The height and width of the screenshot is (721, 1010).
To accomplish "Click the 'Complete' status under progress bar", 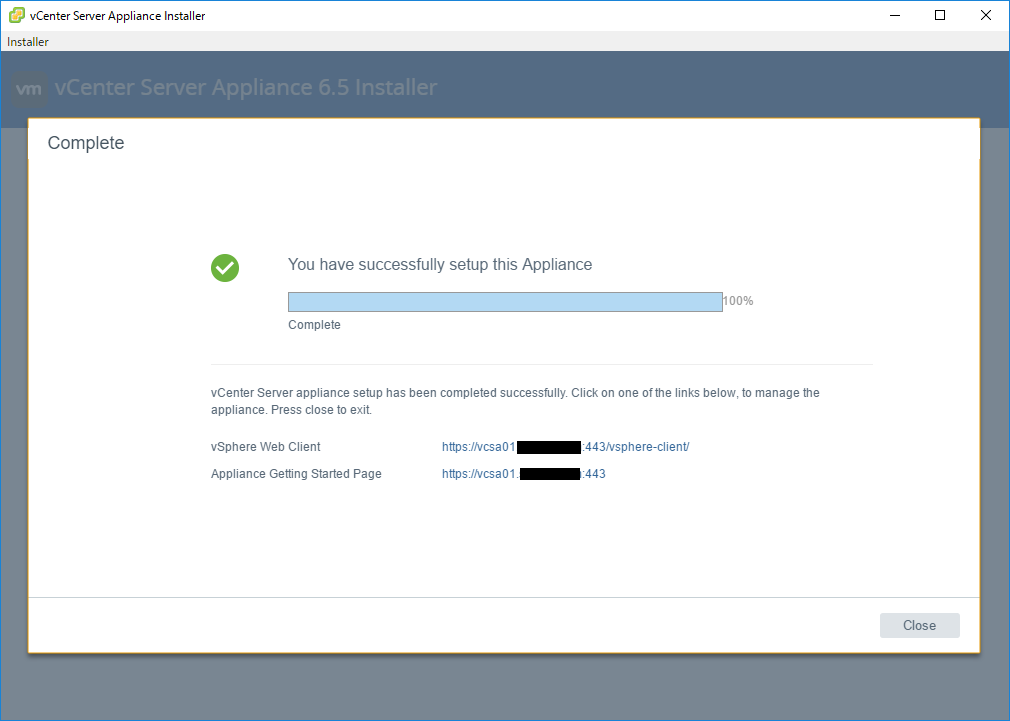I will (x=314, y=325).
